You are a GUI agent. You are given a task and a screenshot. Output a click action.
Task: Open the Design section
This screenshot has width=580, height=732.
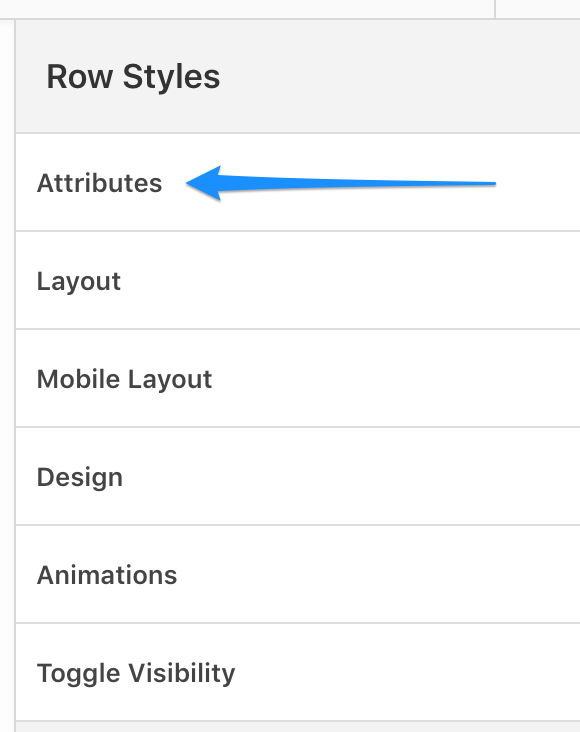[298, 476]
